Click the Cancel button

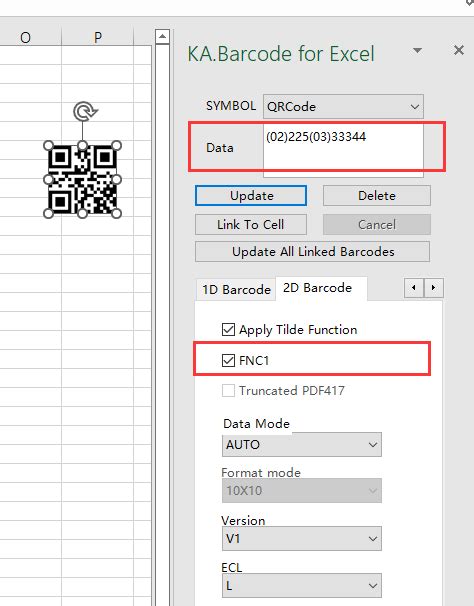[377, 225]
